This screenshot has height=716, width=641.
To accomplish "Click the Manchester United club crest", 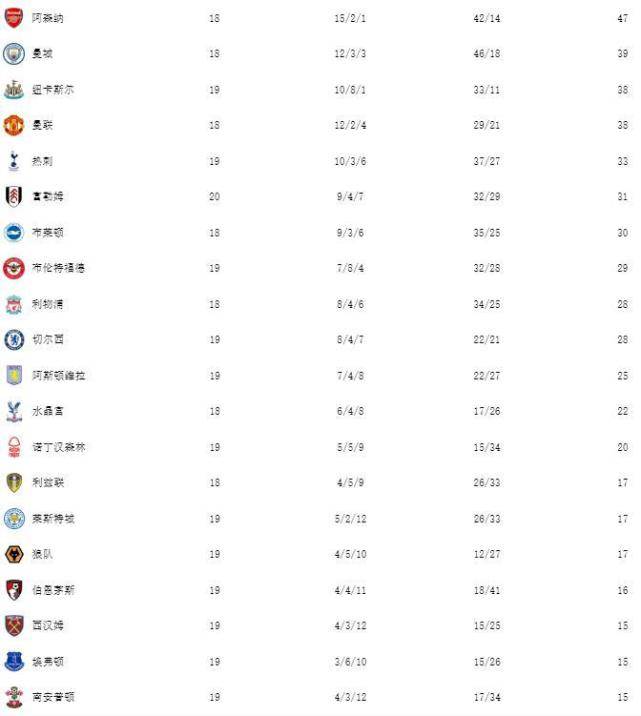I will [x=14, y=125].
